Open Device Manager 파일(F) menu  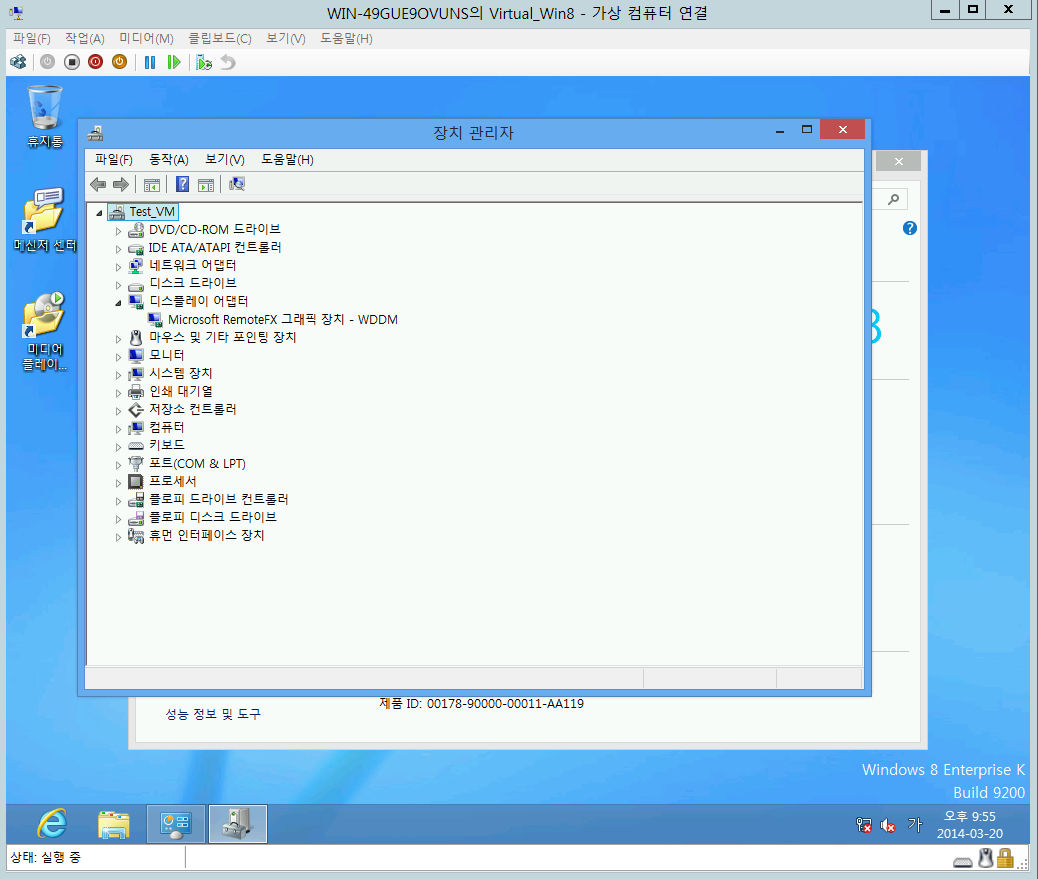pyautogui.click(x=114, y=160)
